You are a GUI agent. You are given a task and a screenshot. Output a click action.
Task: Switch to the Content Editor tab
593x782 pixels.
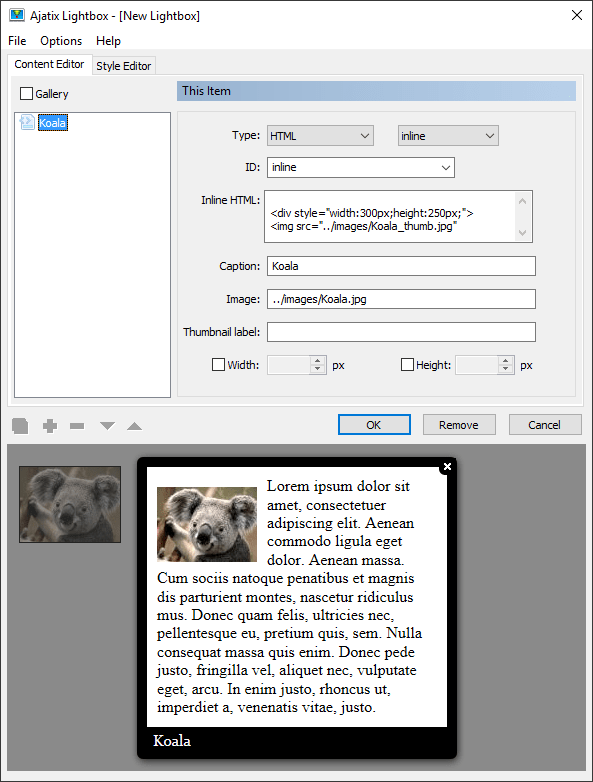[x=49, y=64]
